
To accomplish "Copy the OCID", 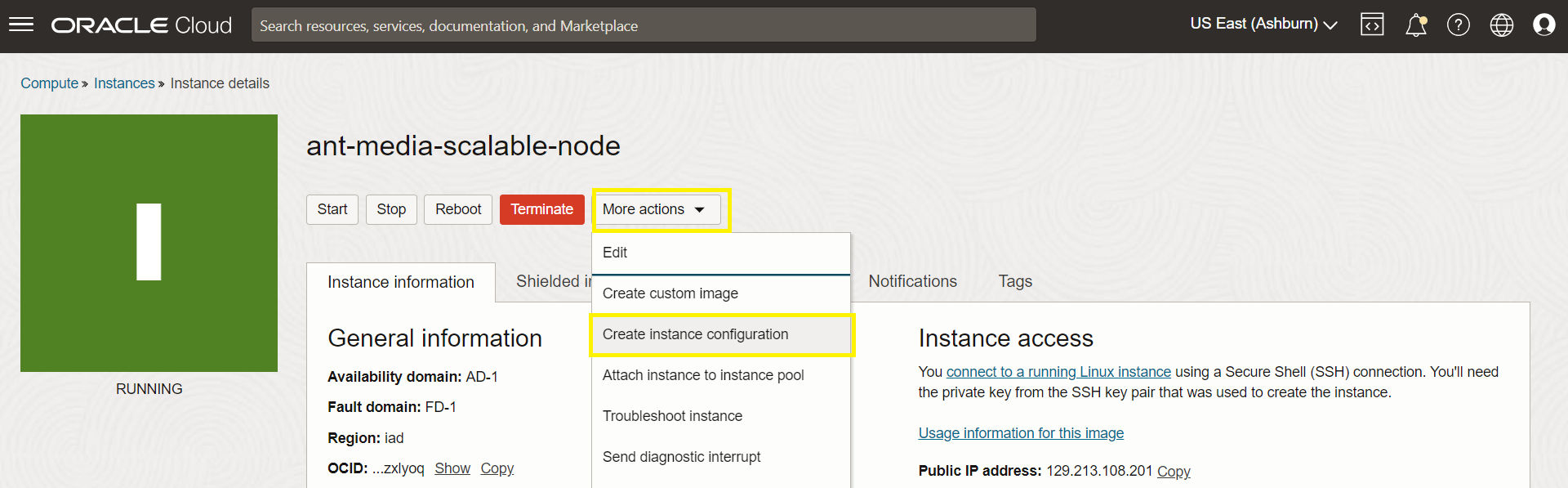I will pos(497,468).
